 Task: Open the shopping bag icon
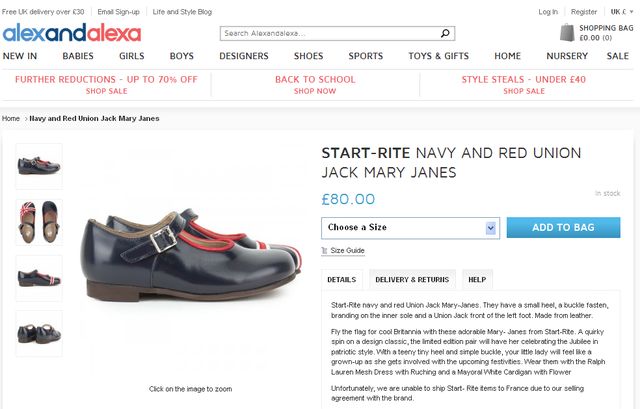coord(567,32)
